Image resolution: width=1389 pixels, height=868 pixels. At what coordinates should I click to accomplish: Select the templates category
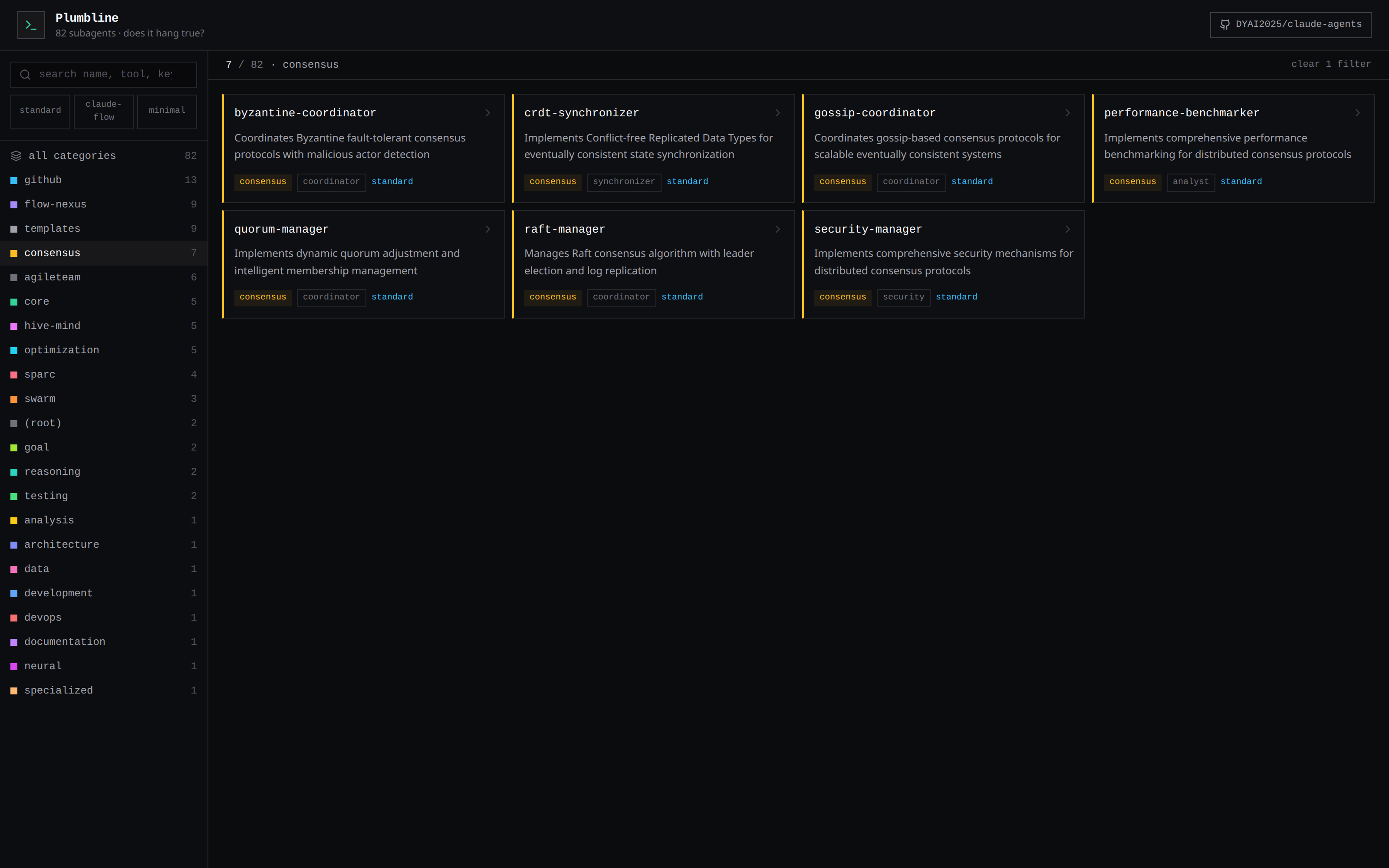coord(104,228)
